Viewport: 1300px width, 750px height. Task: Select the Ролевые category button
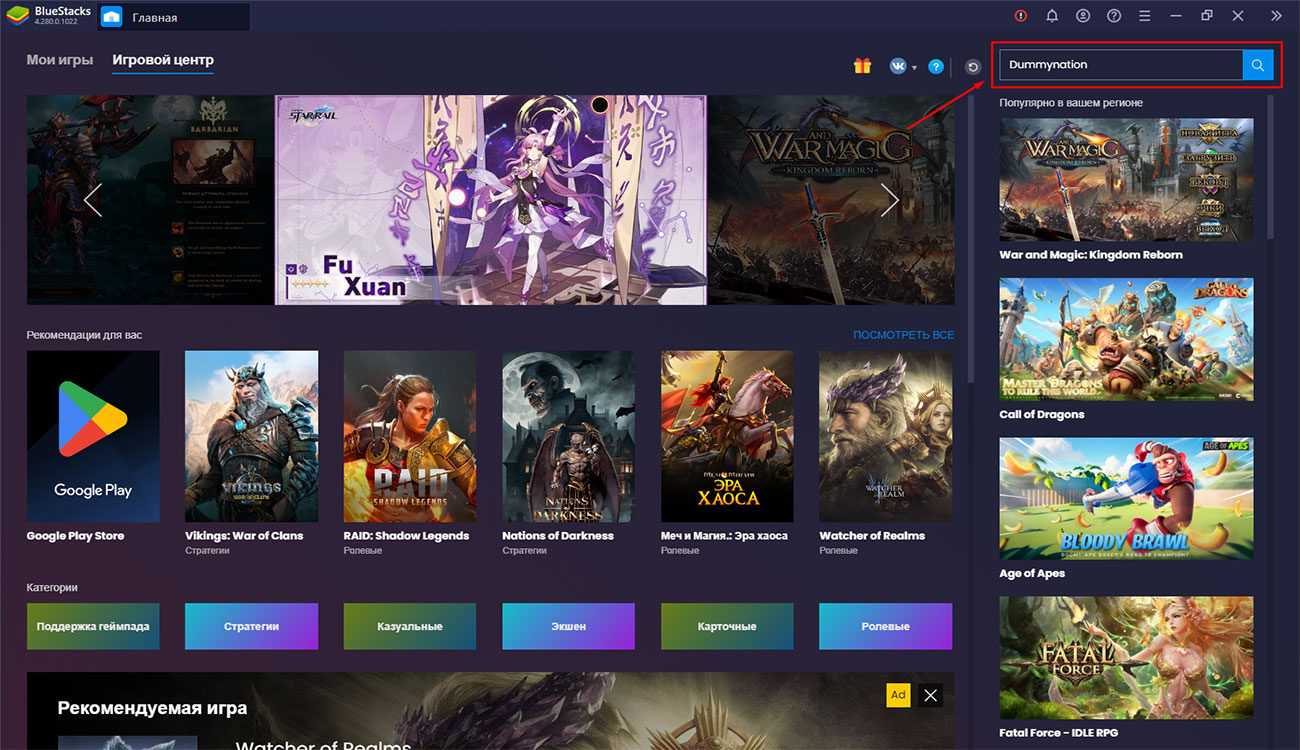886,626
